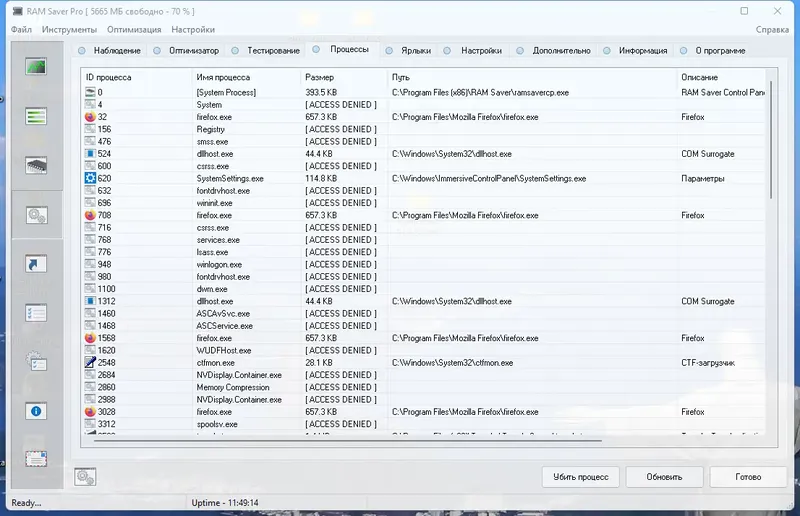Switch to the Дополнительно tab

[554, 51]
